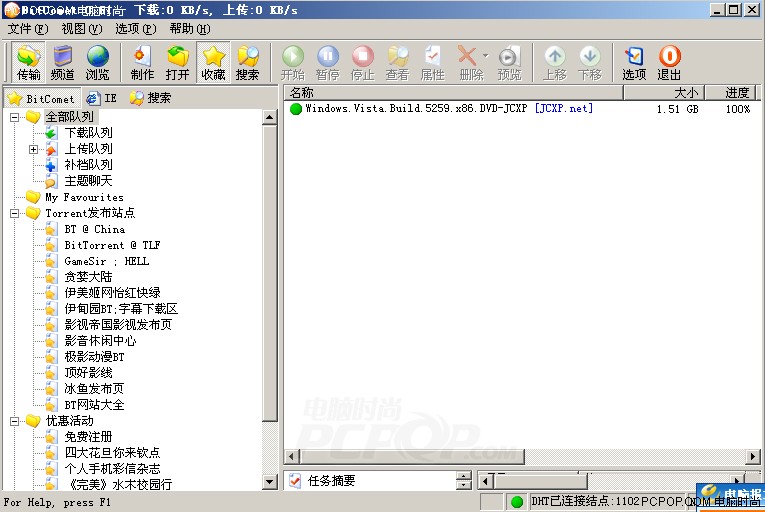
Task: Open the 个人手机彩信杂志 item
Action: [112, 469]
